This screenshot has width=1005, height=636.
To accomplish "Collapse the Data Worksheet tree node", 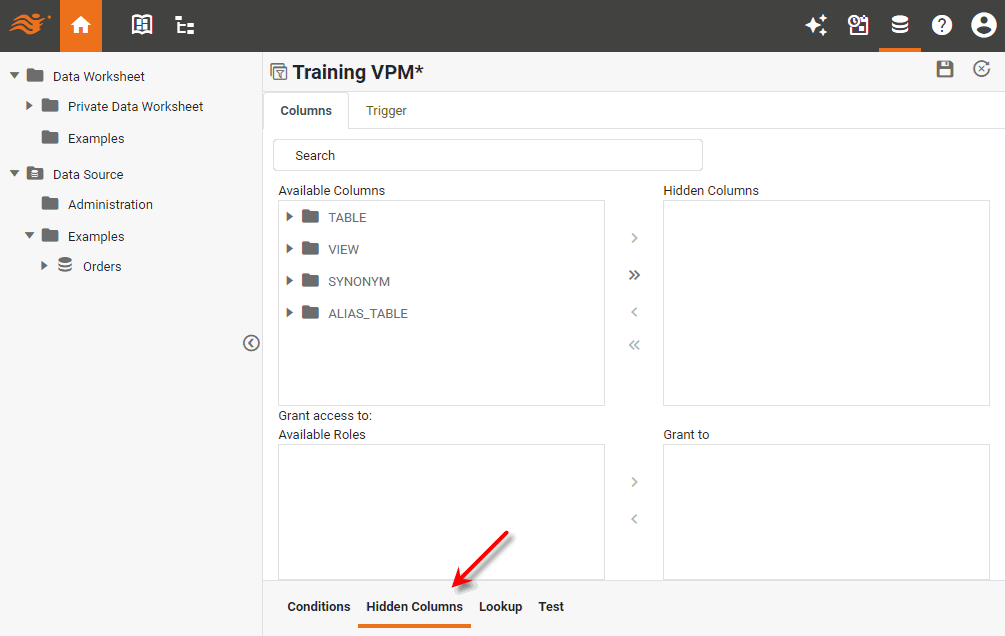I will [15, 76].
